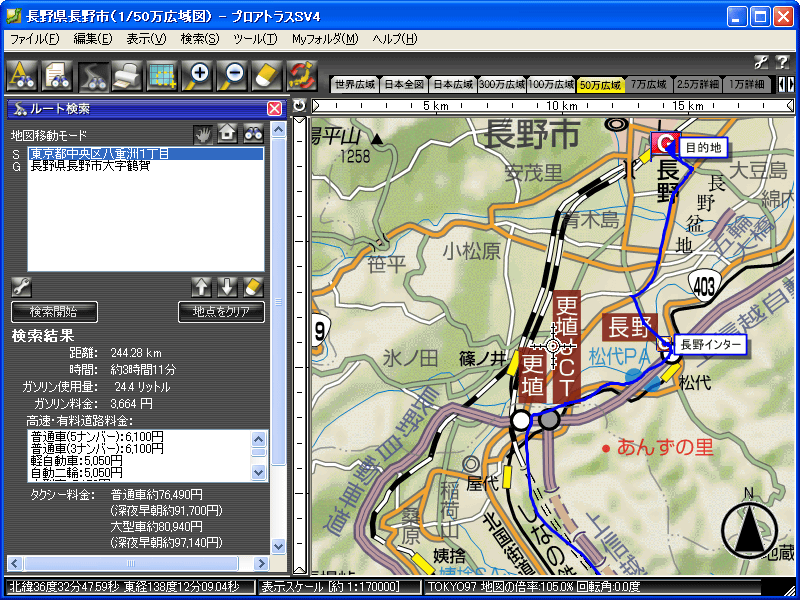Open the document search binoculars tool
The height and width of the screenshot is (600, 800).
pyautogui.click(x=57, y=76)
